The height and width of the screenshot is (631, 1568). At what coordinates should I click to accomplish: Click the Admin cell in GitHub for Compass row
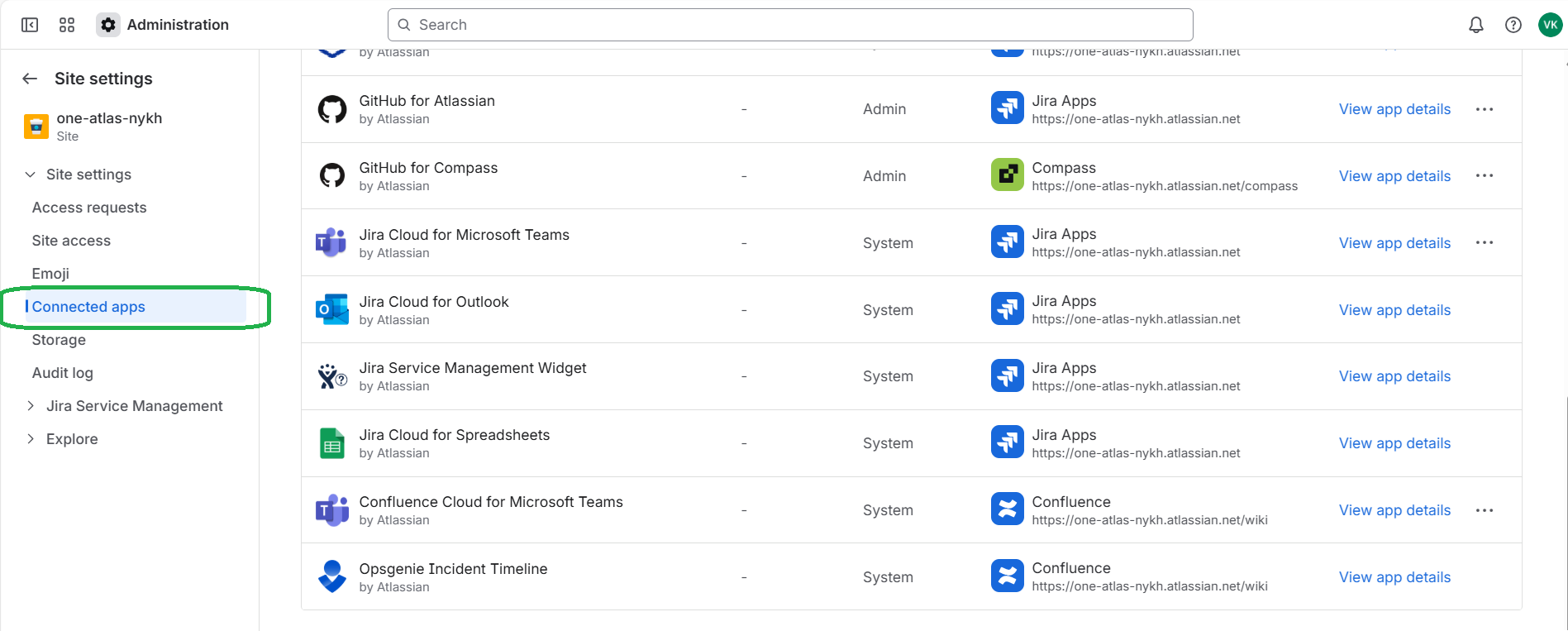click(x=884, y=176)
